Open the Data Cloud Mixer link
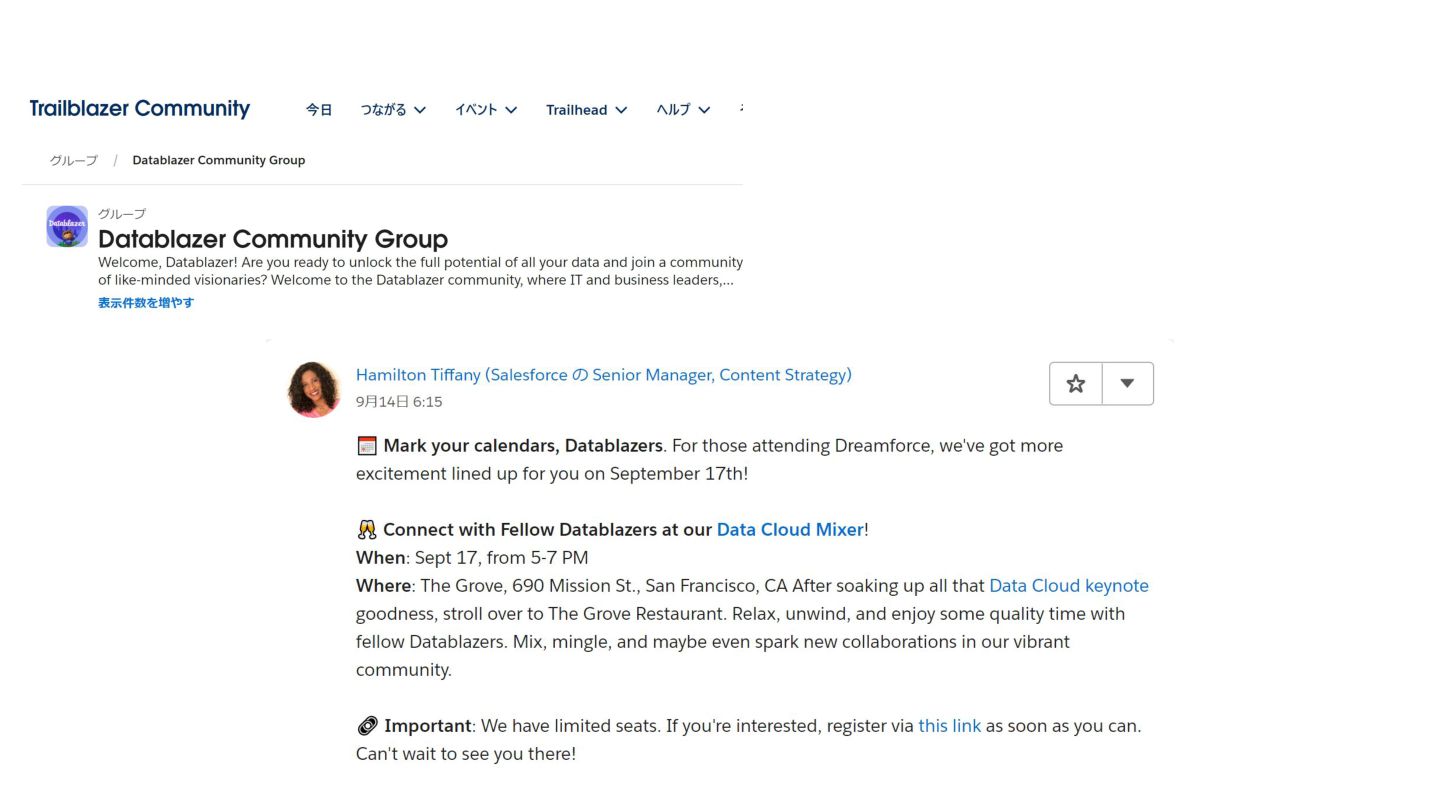 point(790,530)
